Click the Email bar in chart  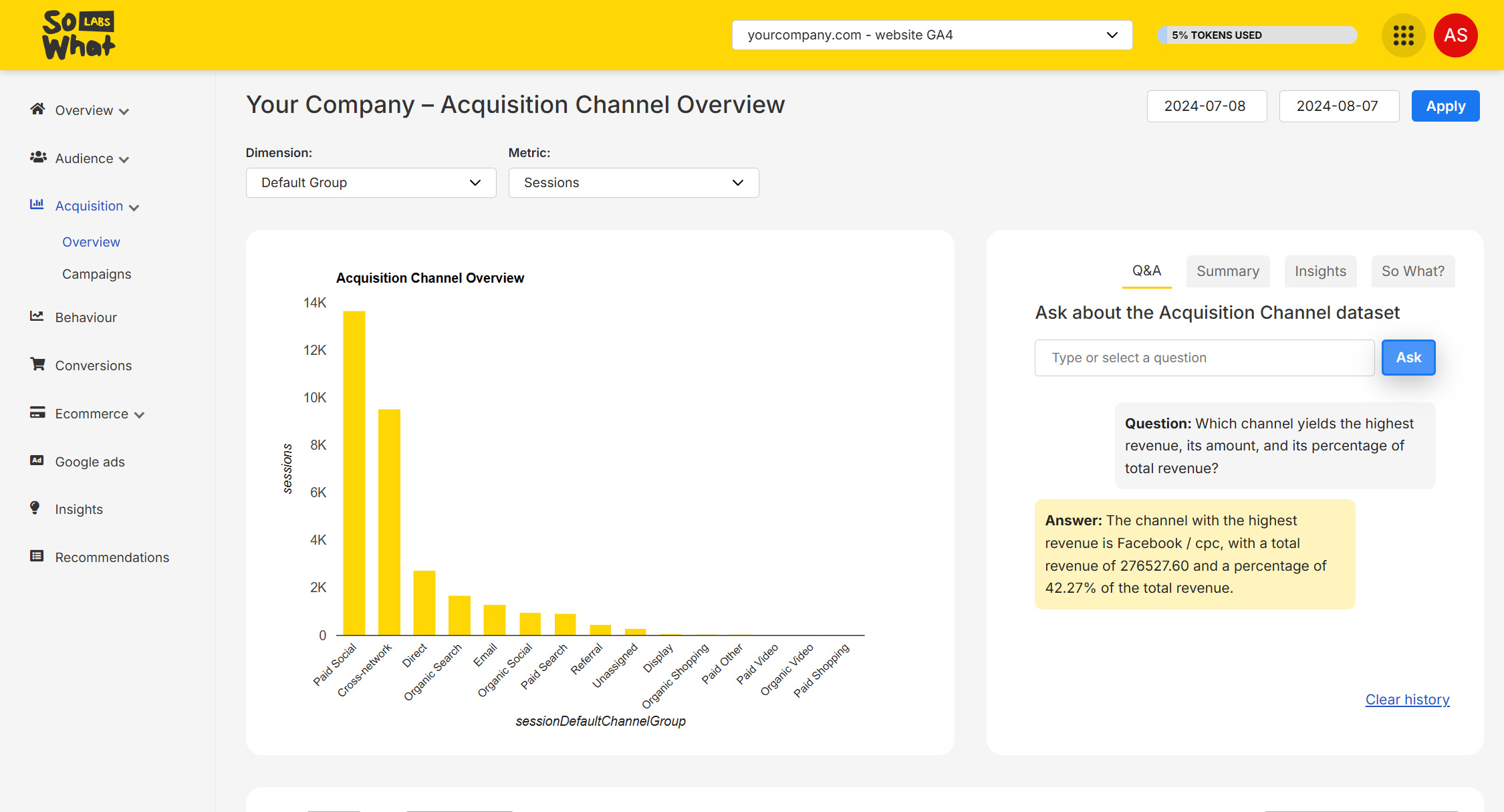495,620
